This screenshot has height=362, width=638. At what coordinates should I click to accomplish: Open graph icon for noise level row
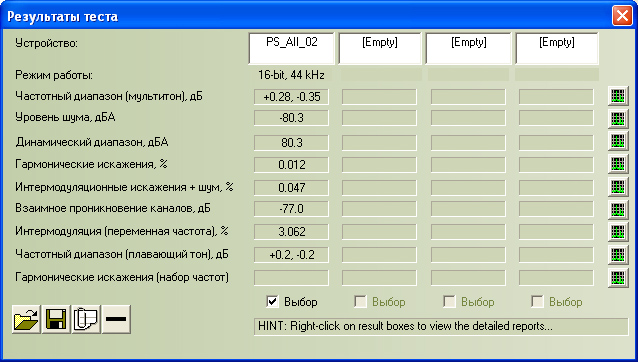[x=618, y=119]
